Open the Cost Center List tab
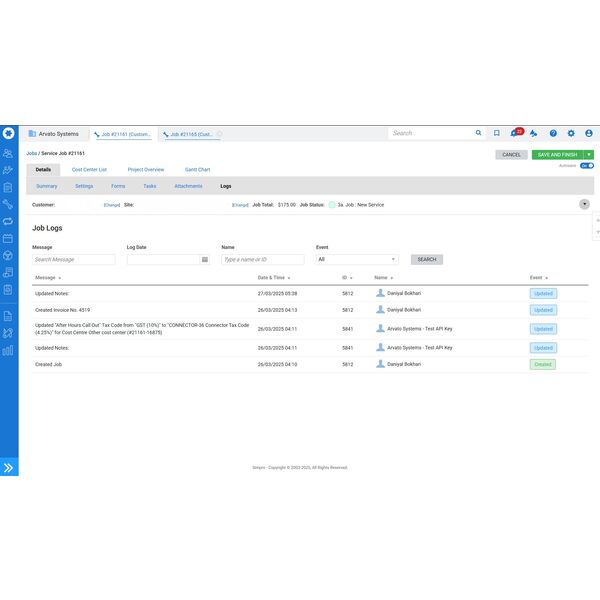600x600 pixels. [x=89, y=170]
